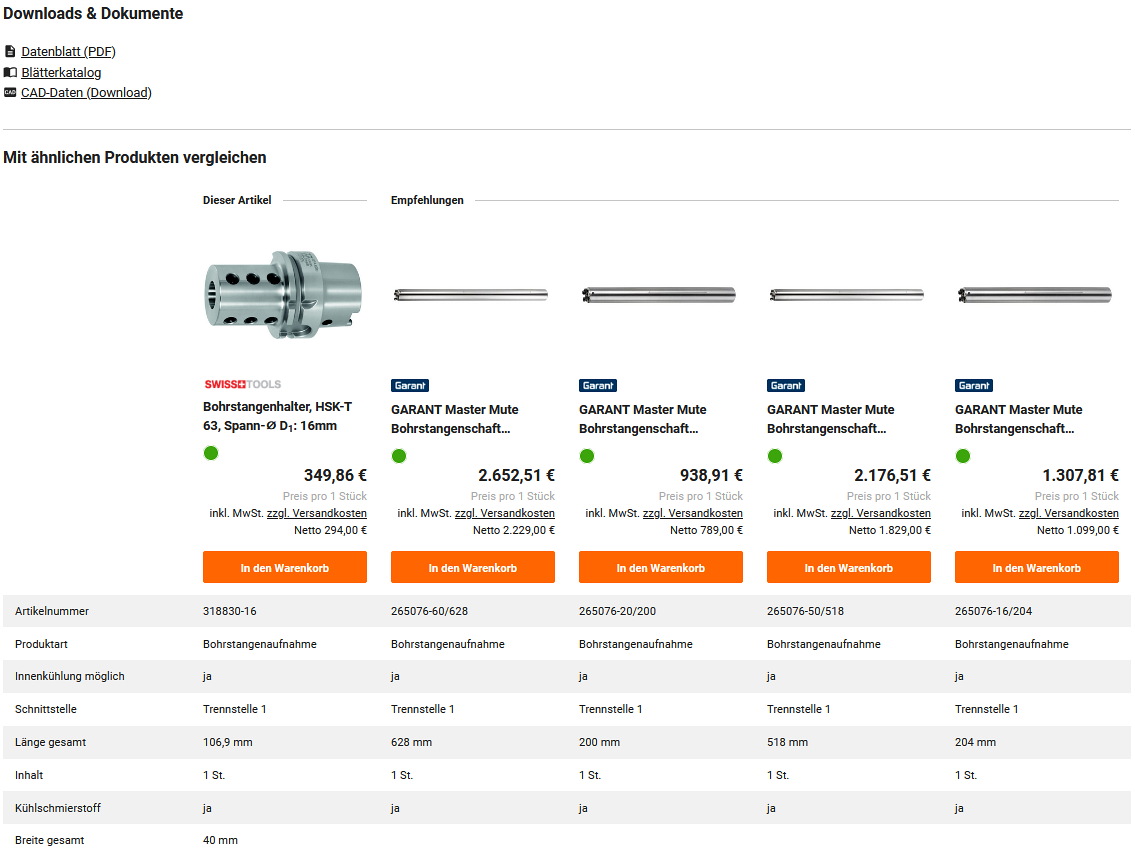1135x858 pixels.
Task: Click the Netto 1.829,00 € price text
Action: pos(890,531)
